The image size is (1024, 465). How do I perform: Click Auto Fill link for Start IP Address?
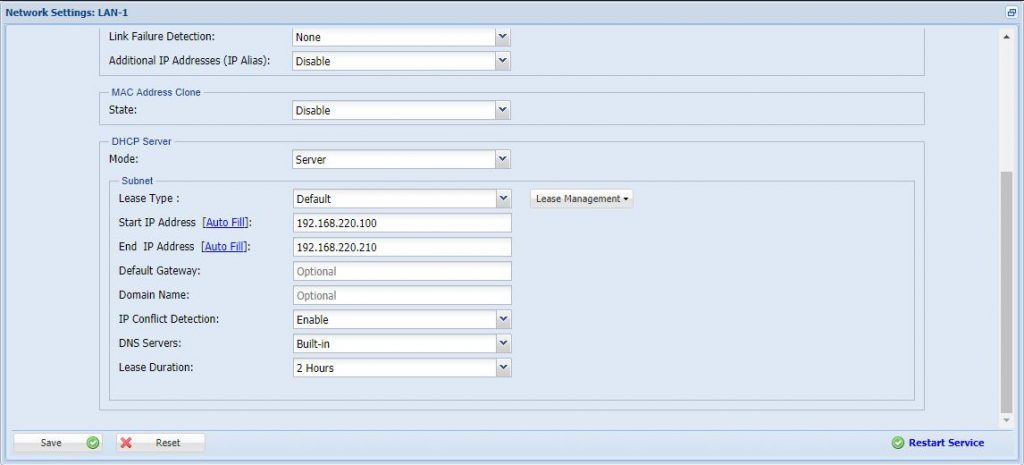pos(225,223)
